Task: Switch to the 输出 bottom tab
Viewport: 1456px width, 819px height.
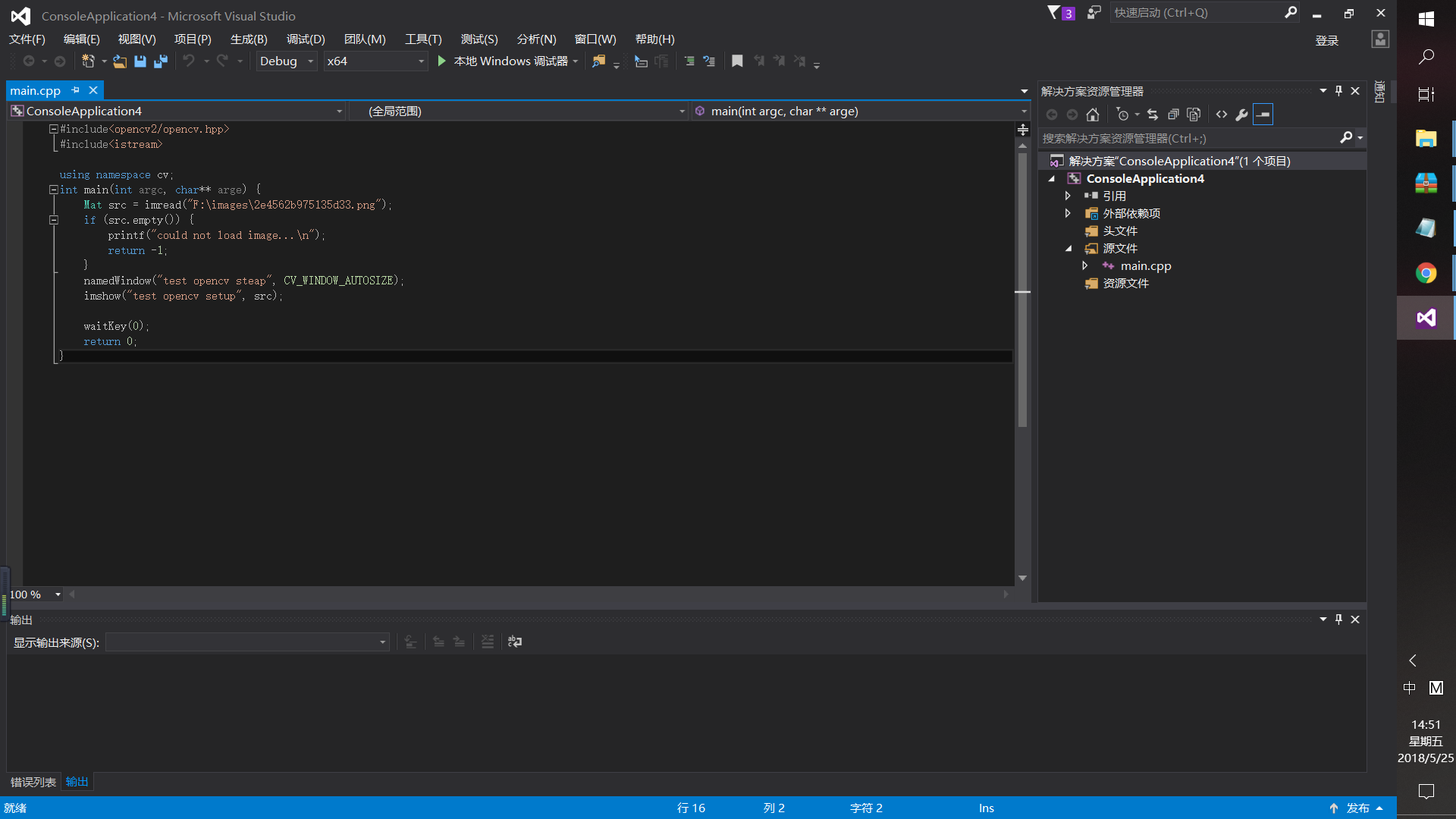Action: pos(77,783)
